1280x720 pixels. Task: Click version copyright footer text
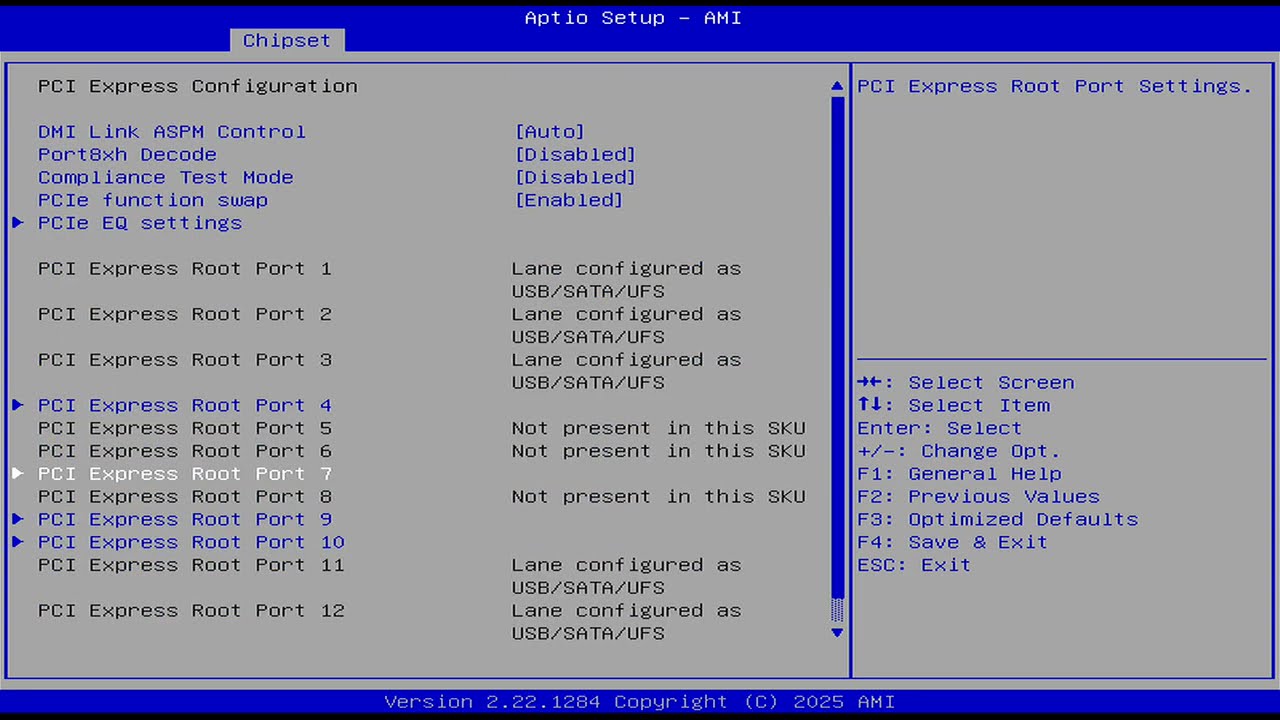pyautogui.click(x=640, y=702)
